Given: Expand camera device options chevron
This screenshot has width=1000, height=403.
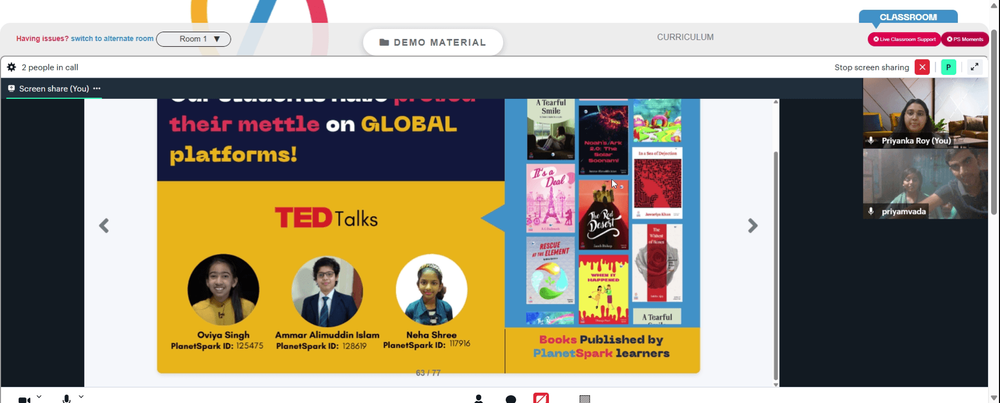Looking at the screenshot, I should pyautogui.click(x=39, y=397).
